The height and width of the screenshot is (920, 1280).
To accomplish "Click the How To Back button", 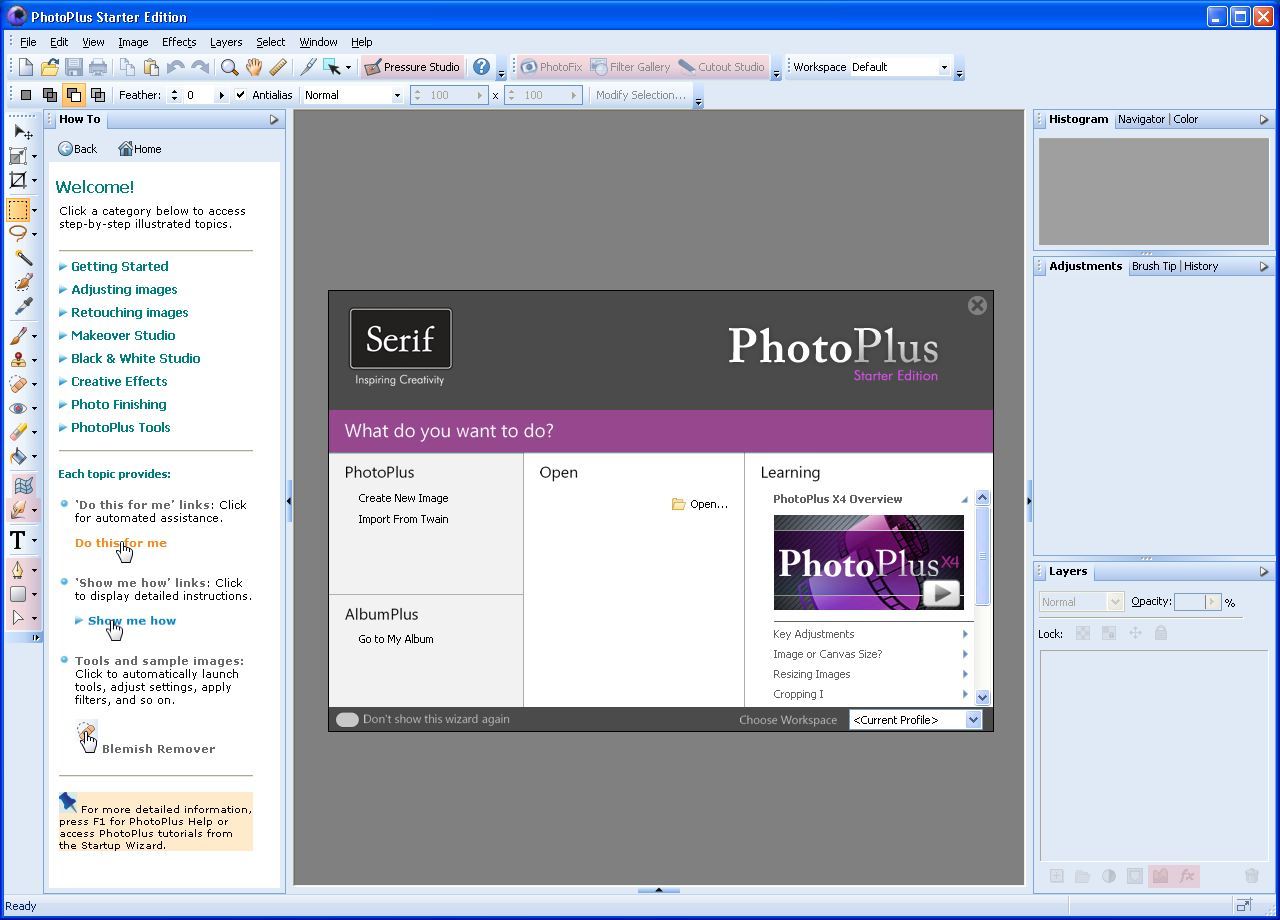I will pos(77,149).
